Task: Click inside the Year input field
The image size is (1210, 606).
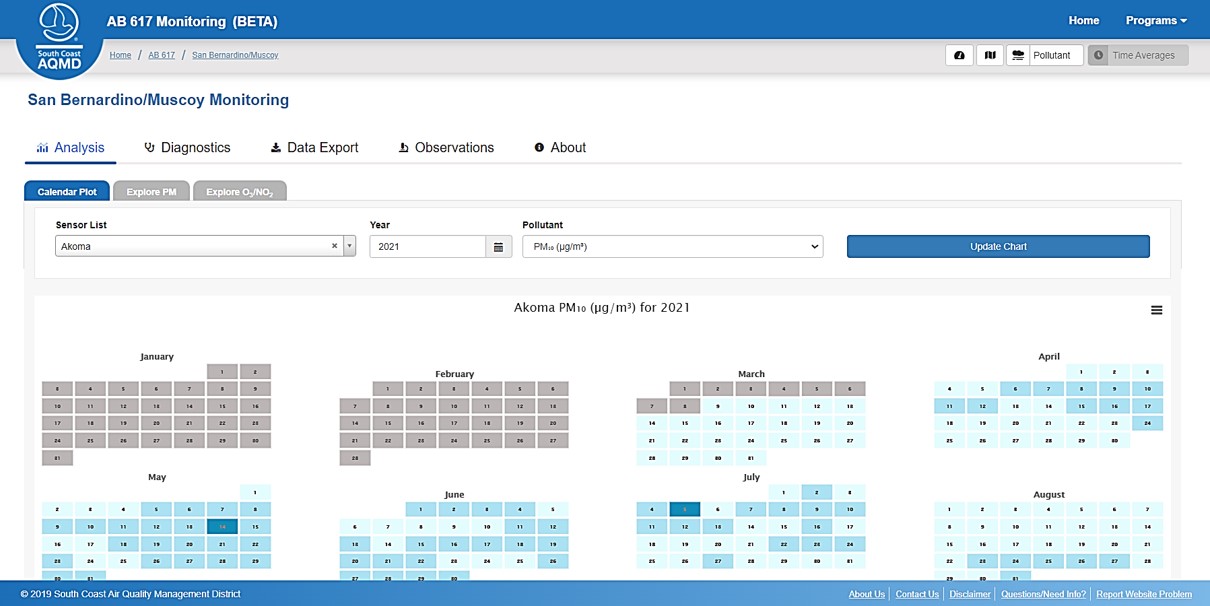Action: [x=427, y=247]
